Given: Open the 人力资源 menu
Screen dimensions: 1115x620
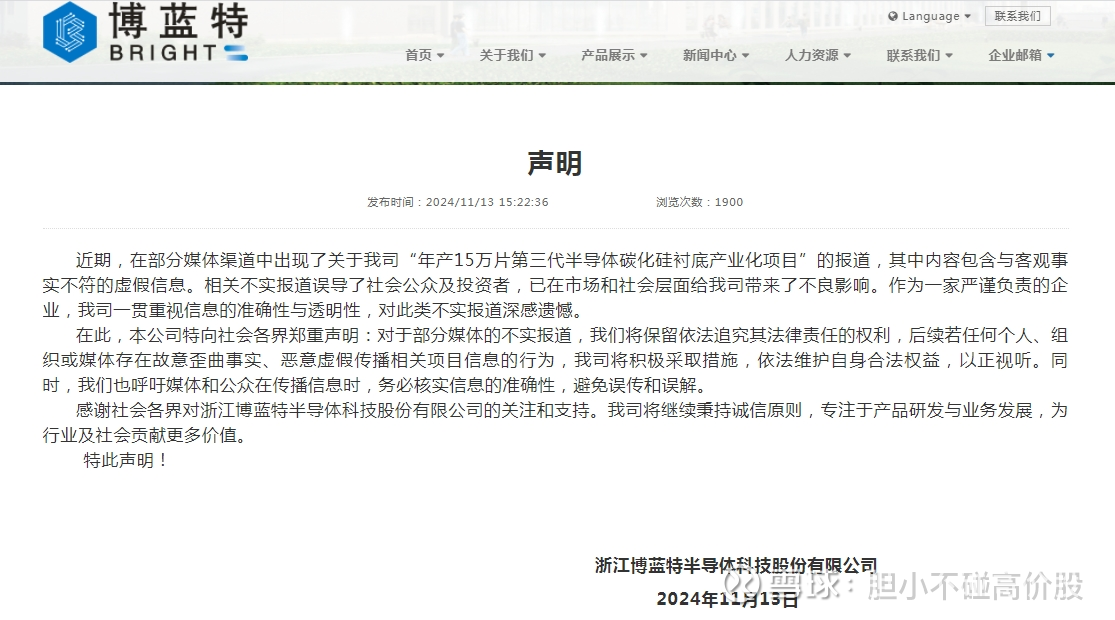Looking at the screenshot, I should 817,55.
